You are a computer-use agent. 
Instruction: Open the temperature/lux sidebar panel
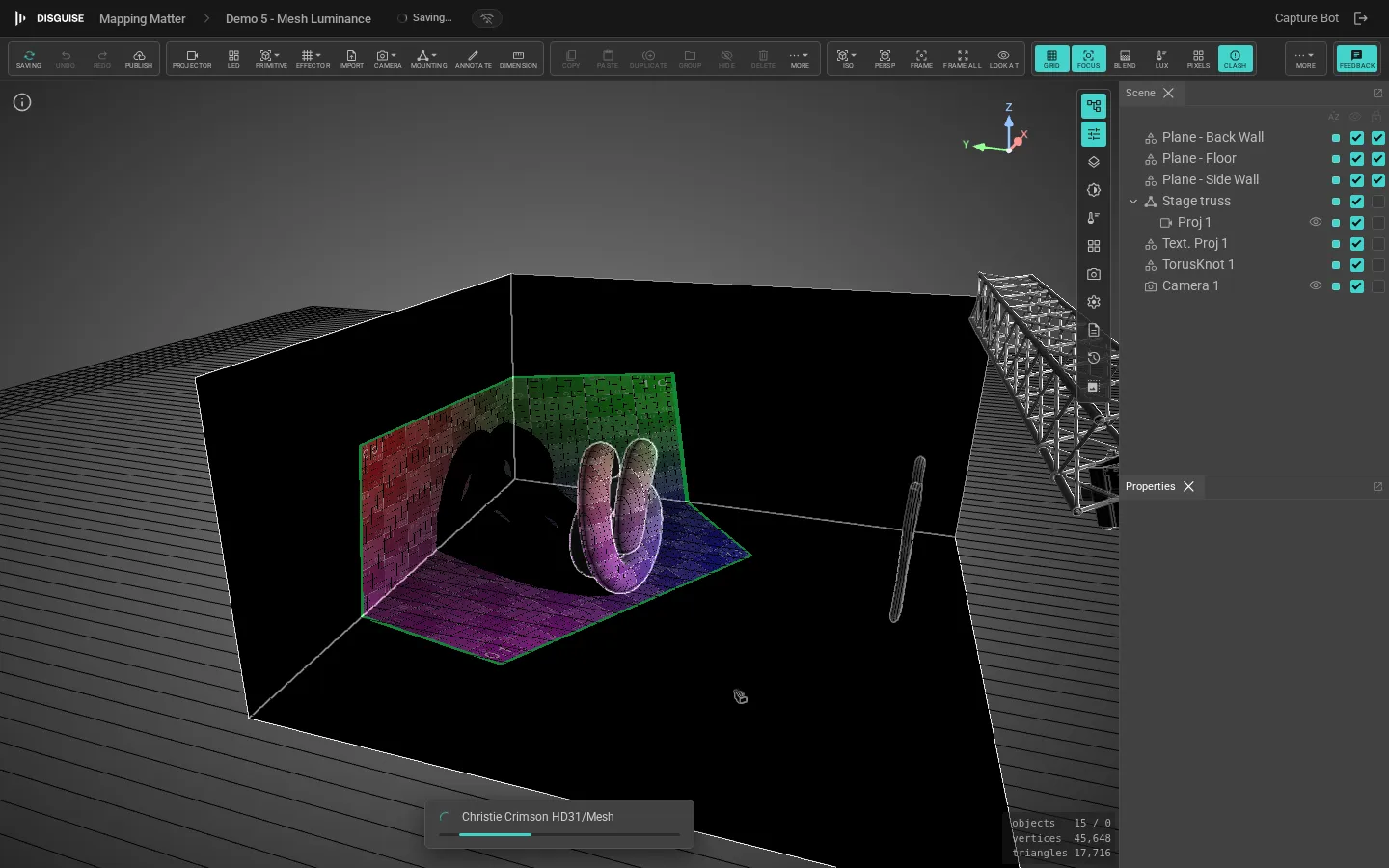[1094, 218]
